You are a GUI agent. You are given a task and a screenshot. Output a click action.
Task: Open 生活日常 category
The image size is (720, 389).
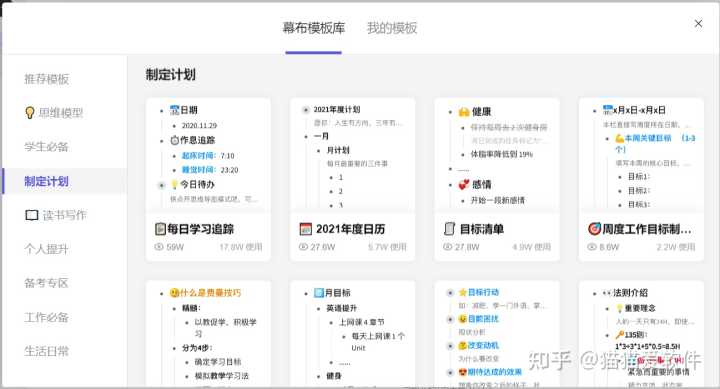point(46,351)
